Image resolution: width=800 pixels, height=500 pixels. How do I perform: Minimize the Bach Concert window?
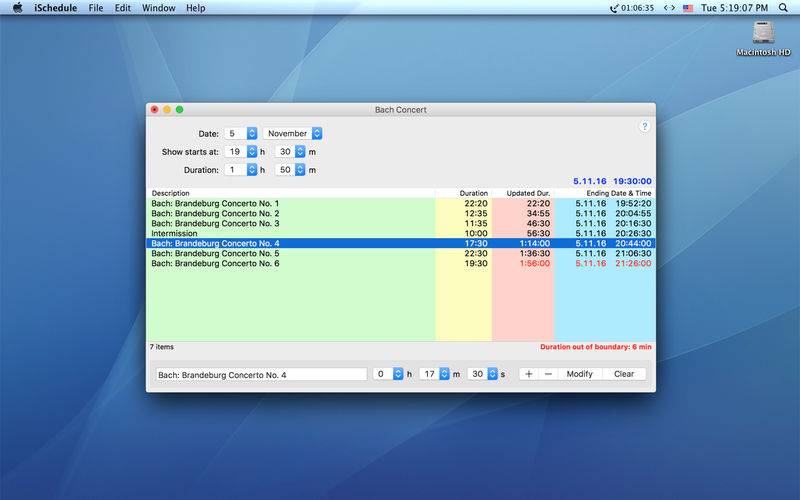pos(167,110)
